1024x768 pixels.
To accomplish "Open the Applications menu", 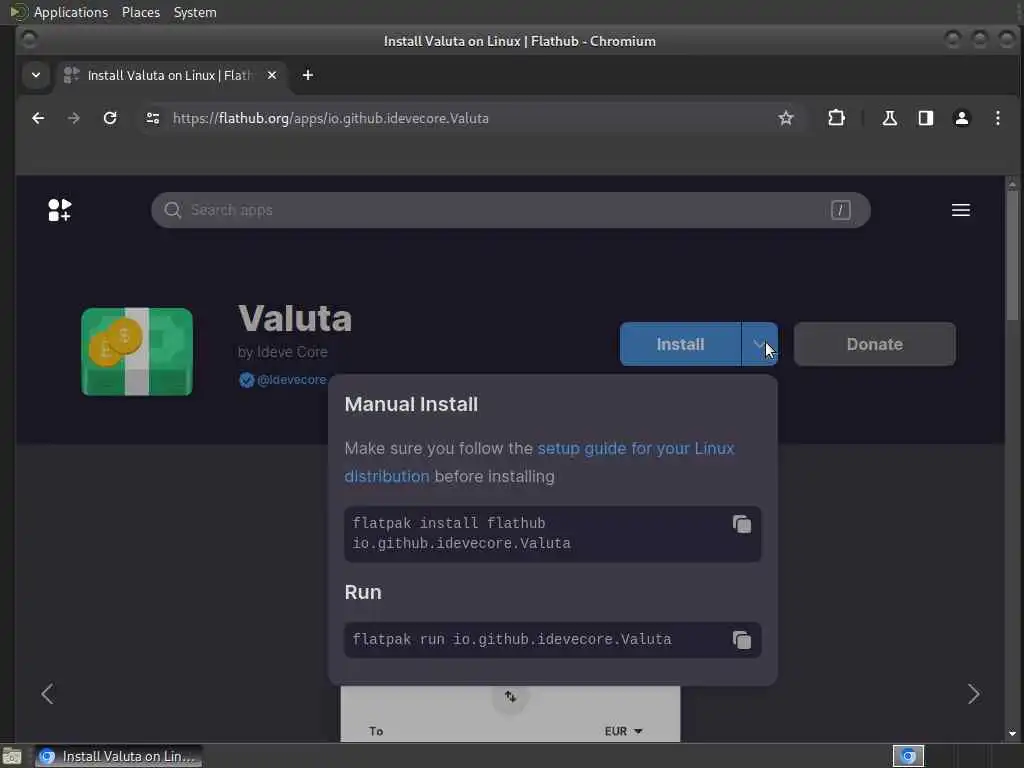I will click(x=71, y=12).
